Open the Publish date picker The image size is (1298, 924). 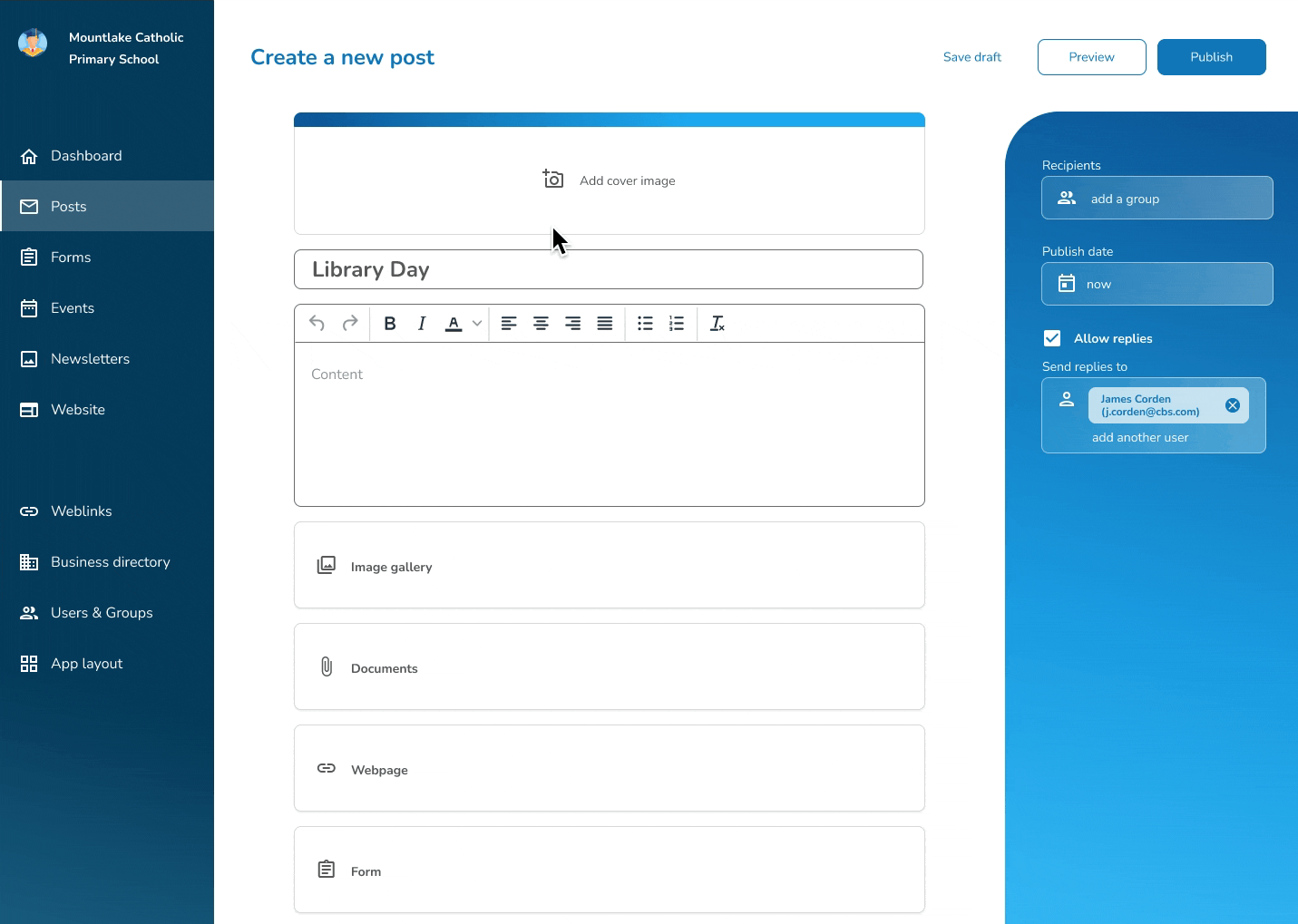pos(1156,284)
